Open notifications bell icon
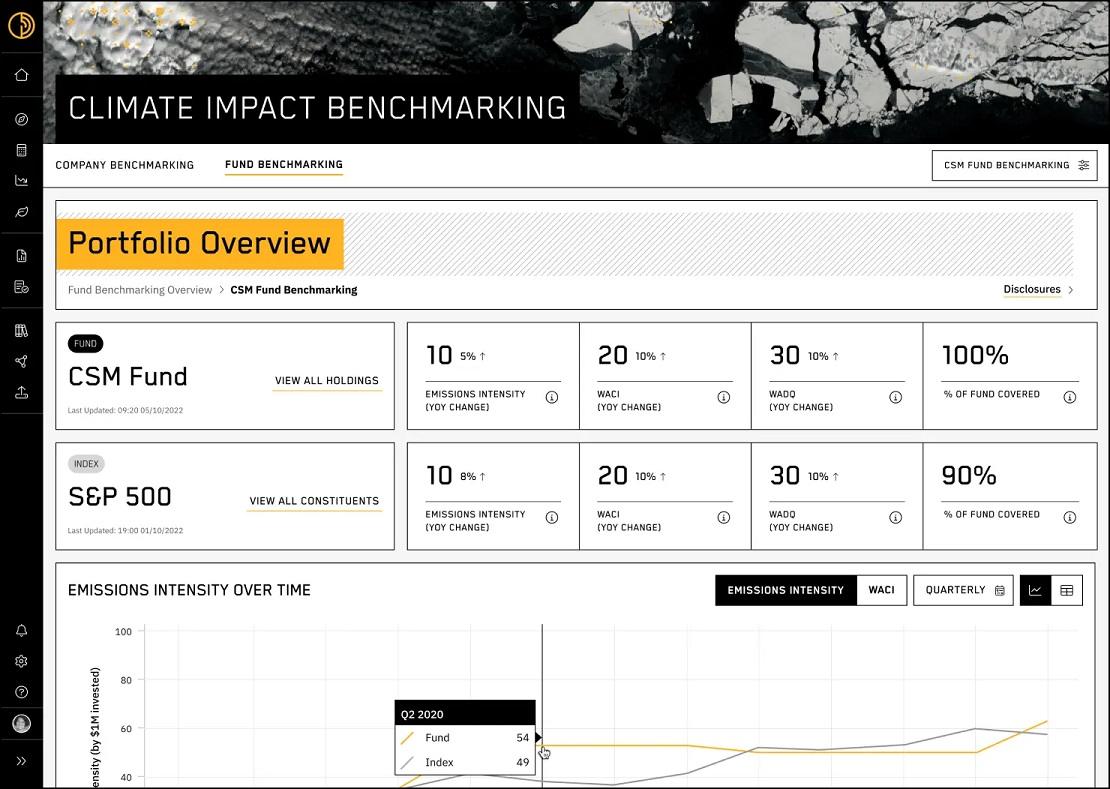The image size is (1110, 789). pos(21,631)
